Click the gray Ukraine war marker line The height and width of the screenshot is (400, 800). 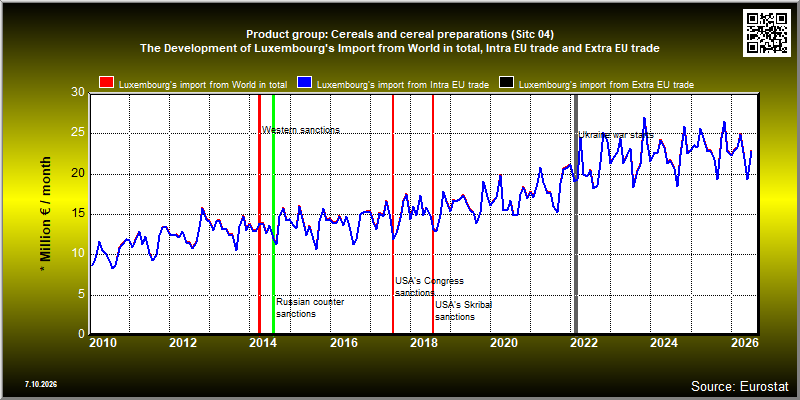pyautogui.click(x=577, y=214)
